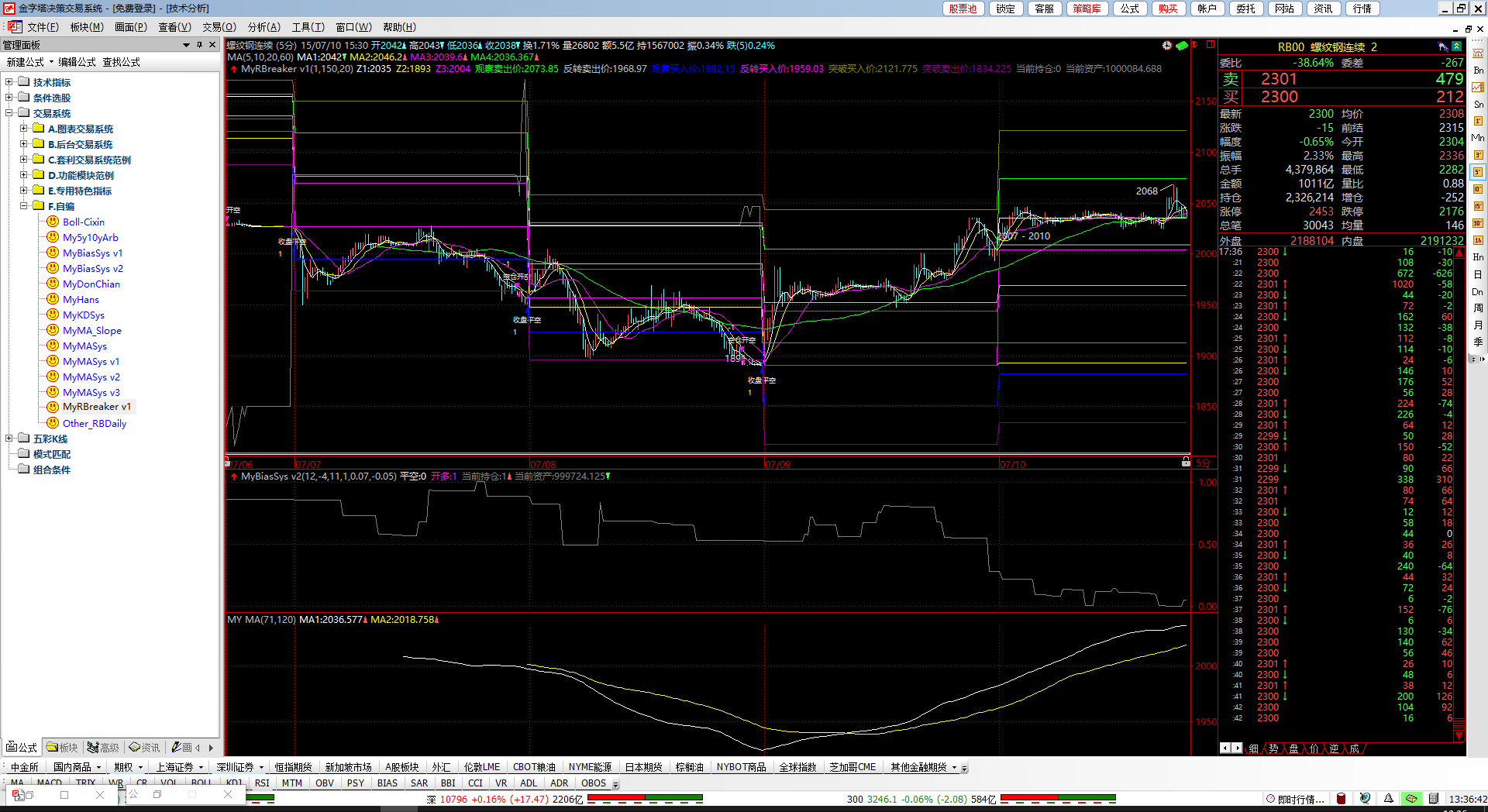The width and height of the screenshot is (1488, 812).
Task: Collapse the F.自编 folder
Action: [24, 206]
